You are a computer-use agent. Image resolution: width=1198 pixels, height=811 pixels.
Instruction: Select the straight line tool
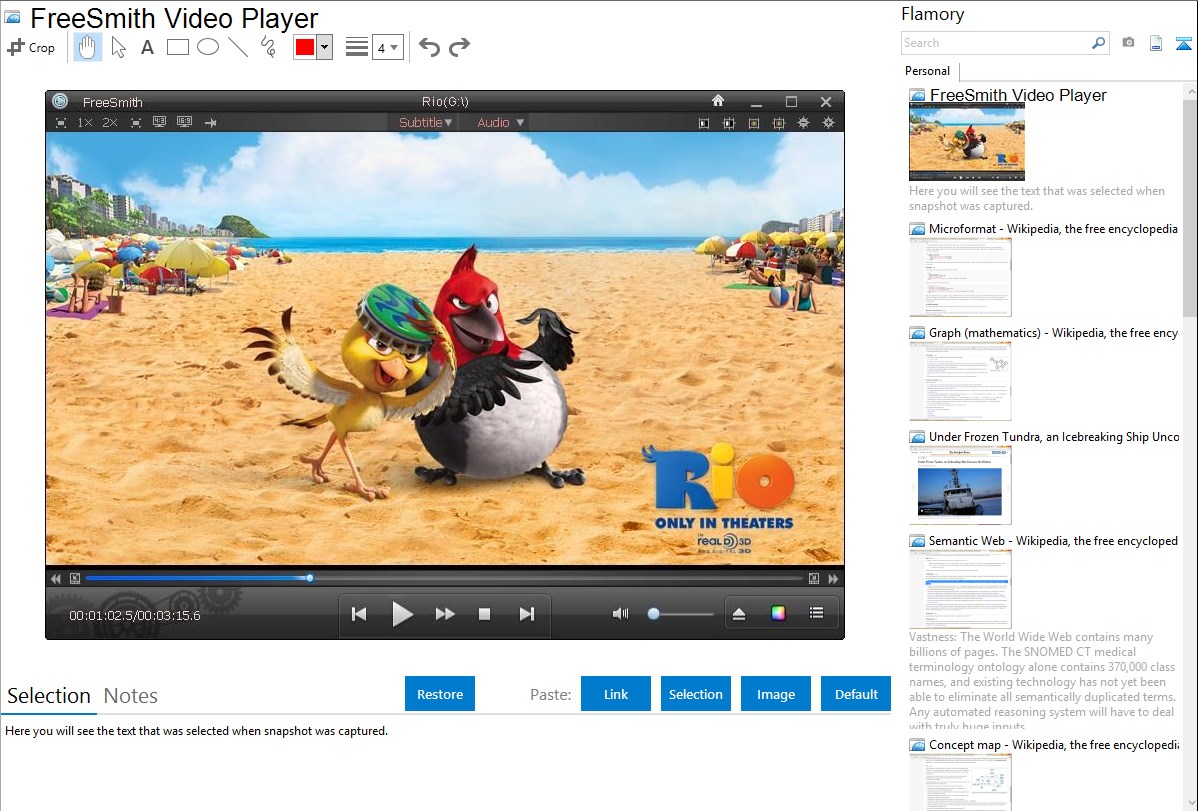(238, 47)
